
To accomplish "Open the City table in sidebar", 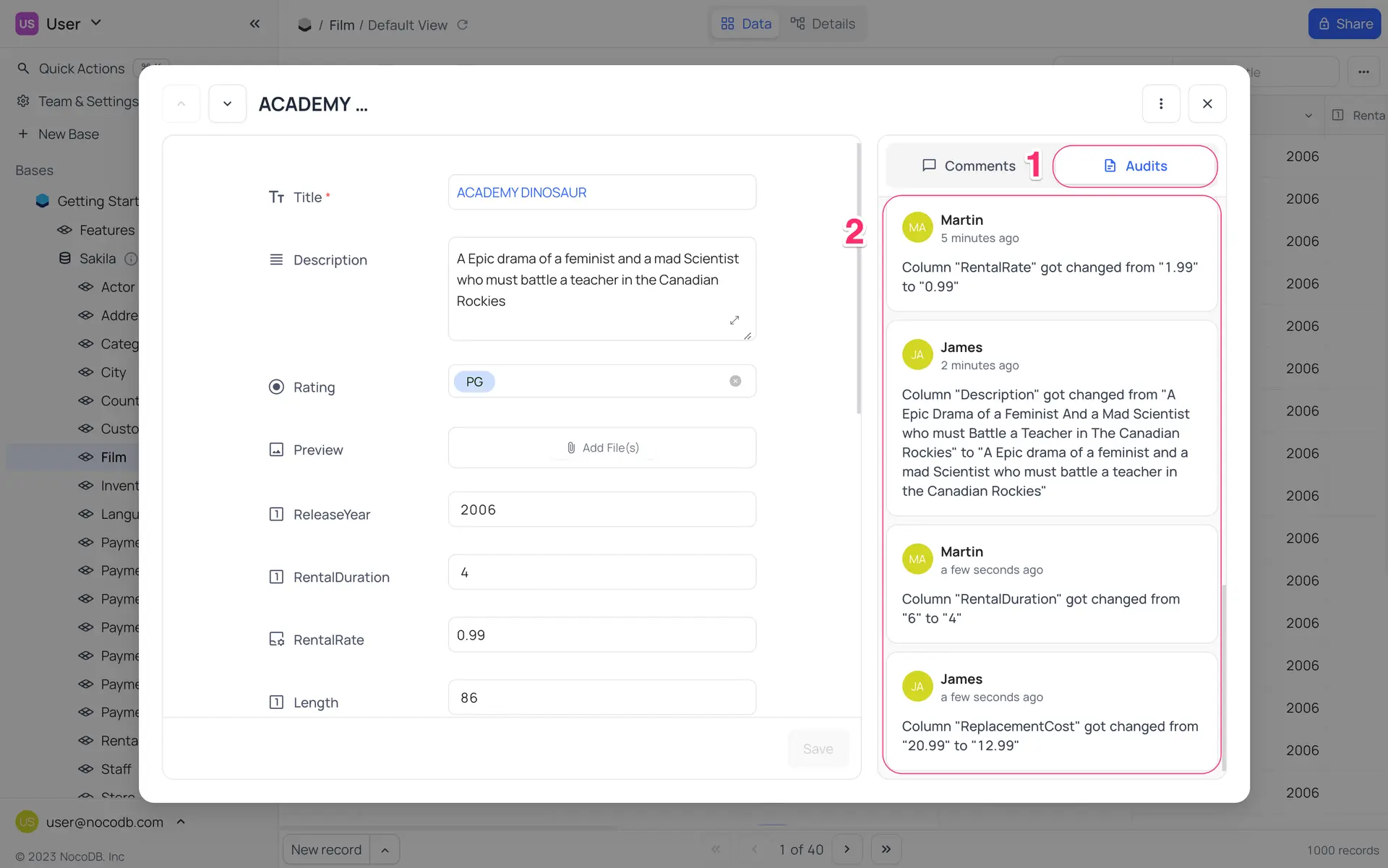I will [x=113, y=372].
